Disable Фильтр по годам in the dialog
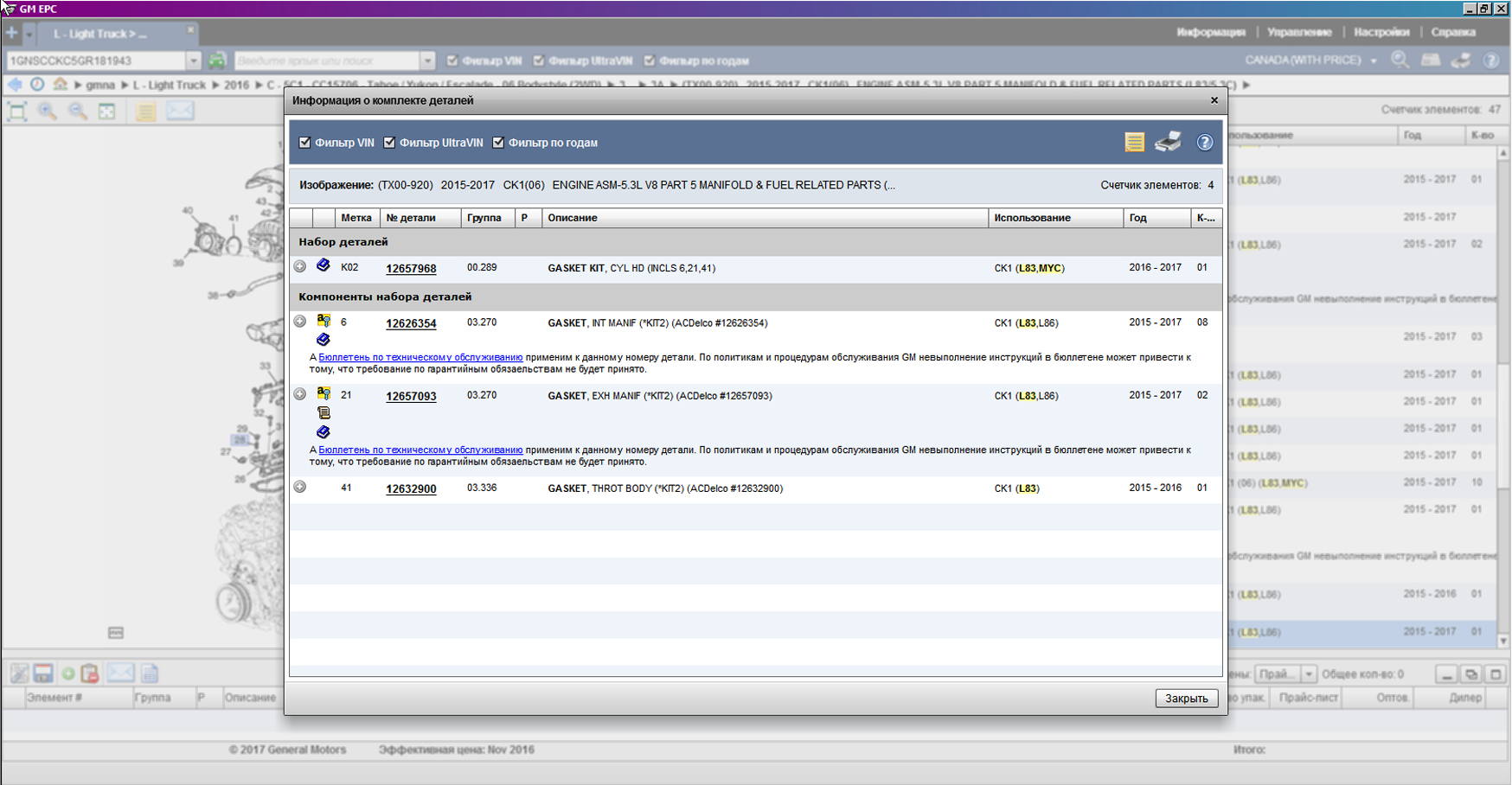1512x785 pixels. point(498,143)
